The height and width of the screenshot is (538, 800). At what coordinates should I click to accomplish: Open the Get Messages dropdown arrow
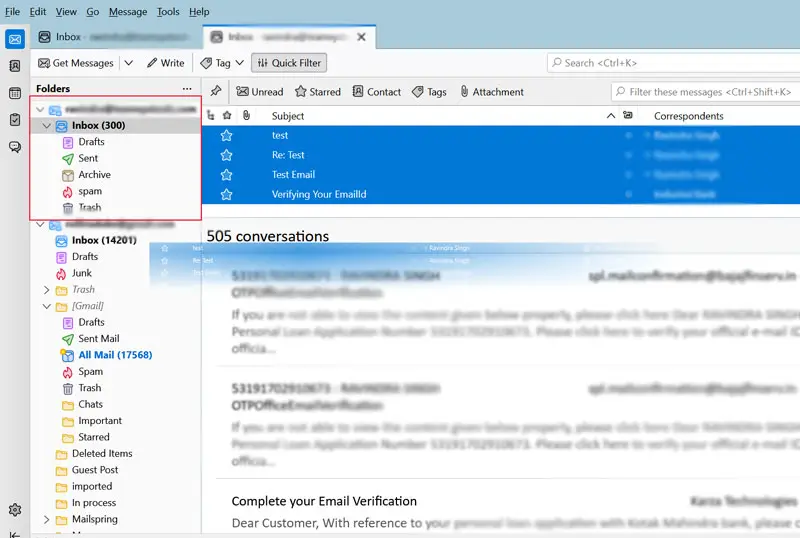coord(129,63)
